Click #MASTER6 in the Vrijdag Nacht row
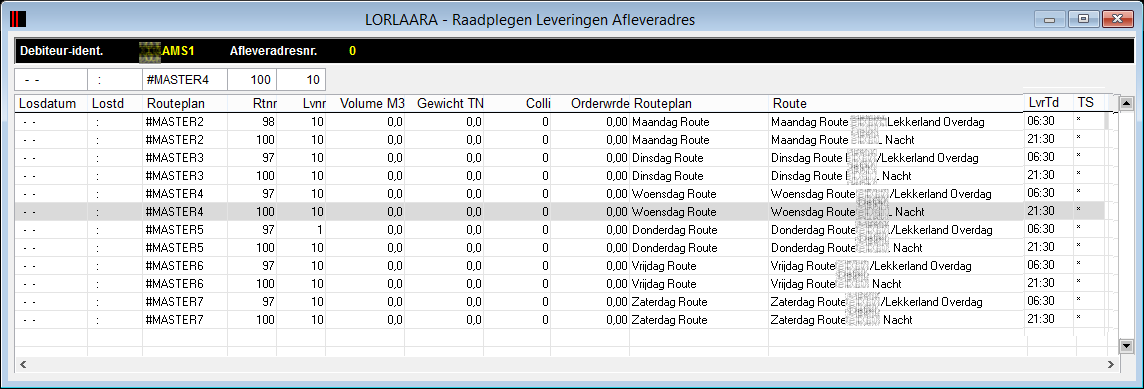 point(175,284)
